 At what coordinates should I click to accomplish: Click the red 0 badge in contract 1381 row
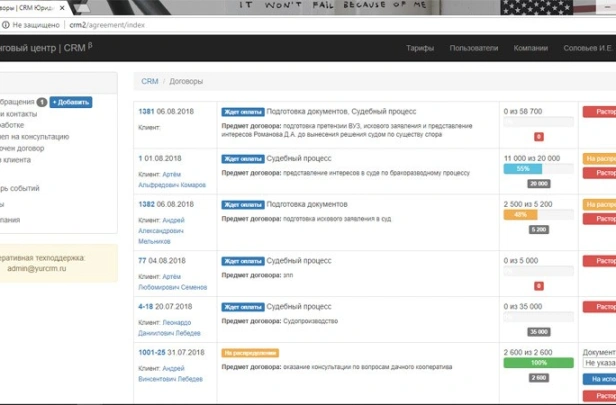click(x=538, y=136)
